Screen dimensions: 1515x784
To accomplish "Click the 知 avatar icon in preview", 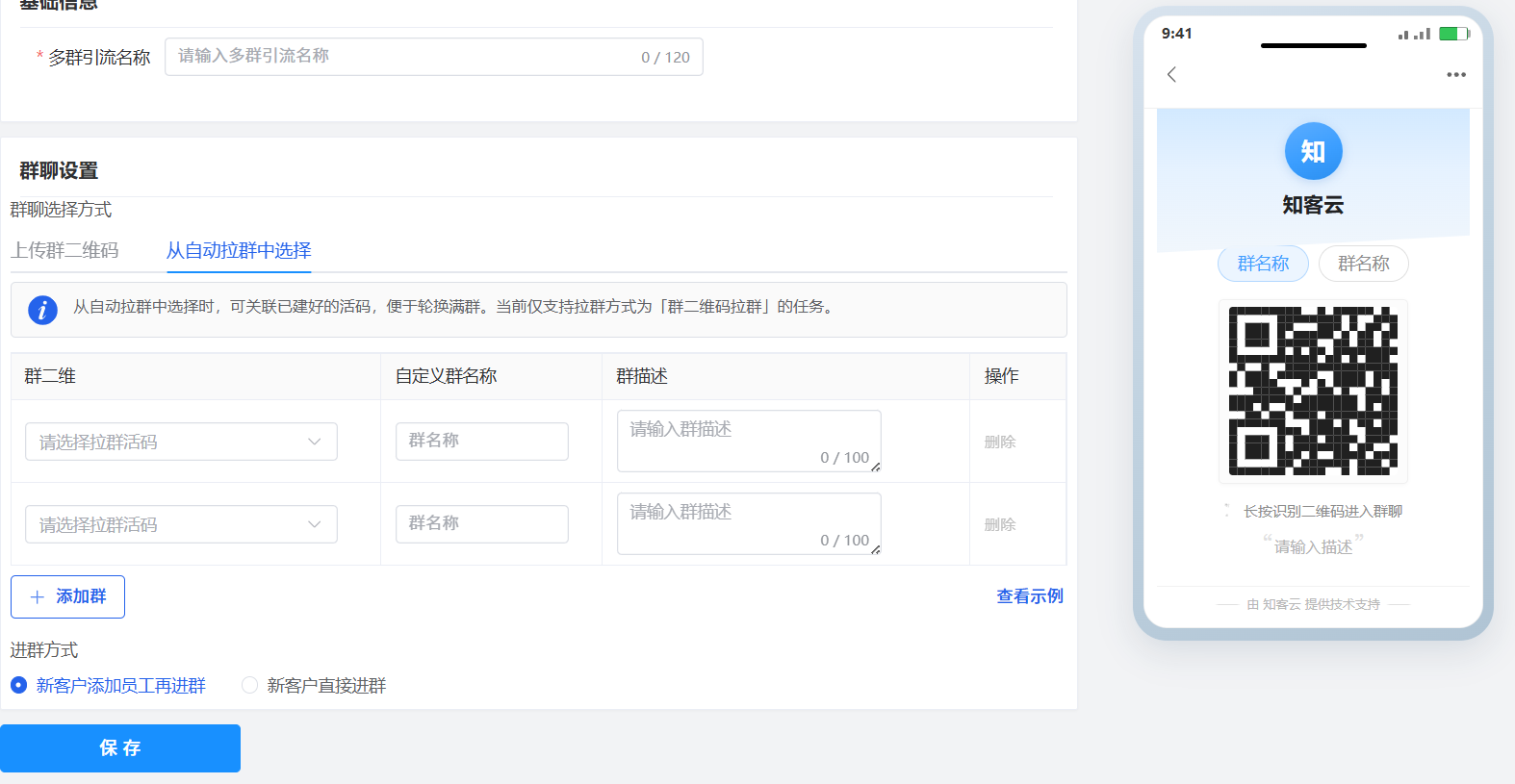I will pos(1313,151).
